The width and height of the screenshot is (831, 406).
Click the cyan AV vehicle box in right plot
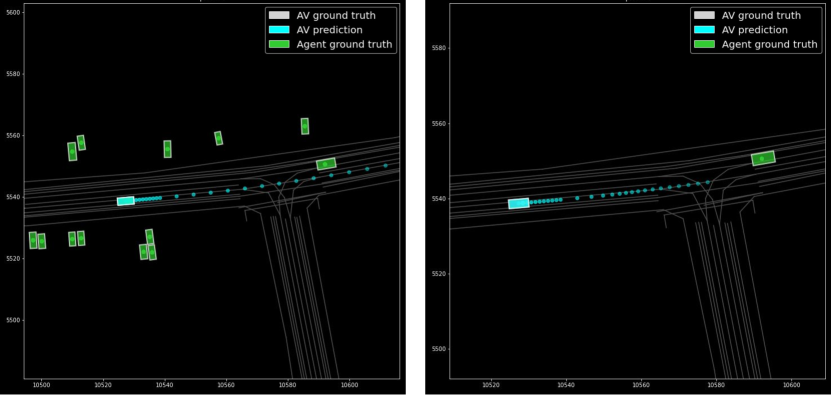[x=519, y=204]
